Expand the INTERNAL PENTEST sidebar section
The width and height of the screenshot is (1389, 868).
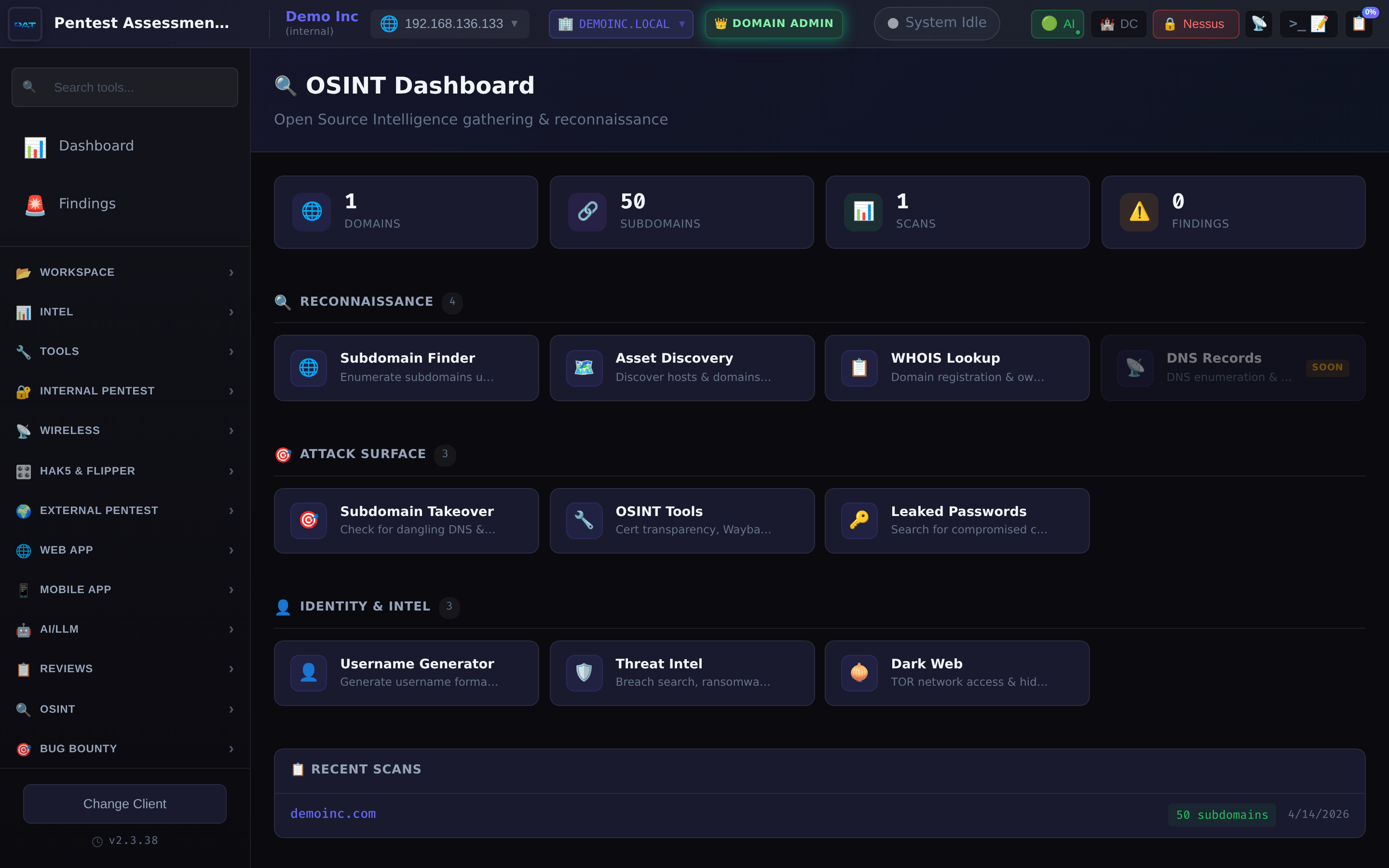124,391
